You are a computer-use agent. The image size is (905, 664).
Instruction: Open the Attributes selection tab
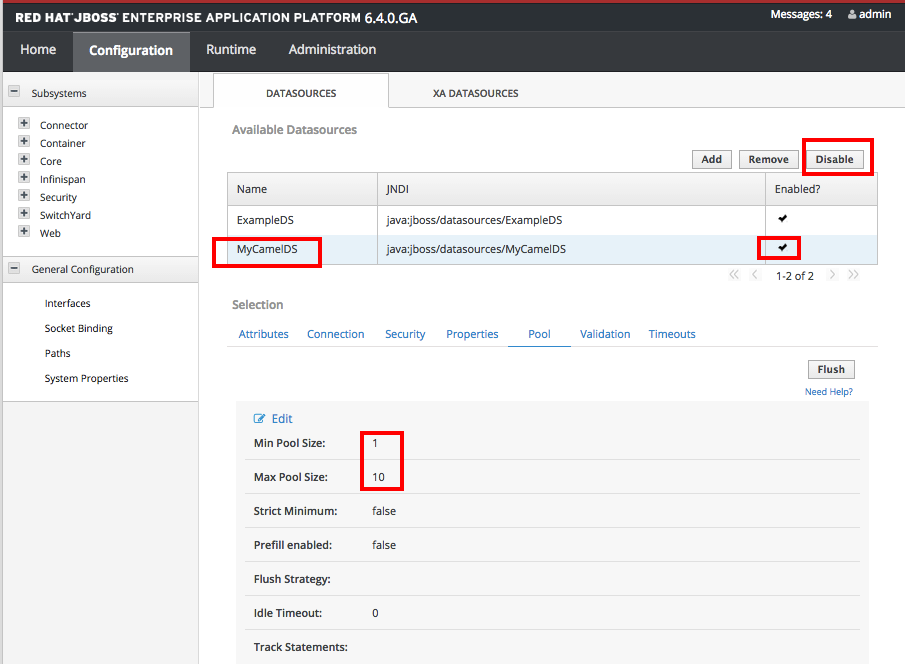(263, 334)
